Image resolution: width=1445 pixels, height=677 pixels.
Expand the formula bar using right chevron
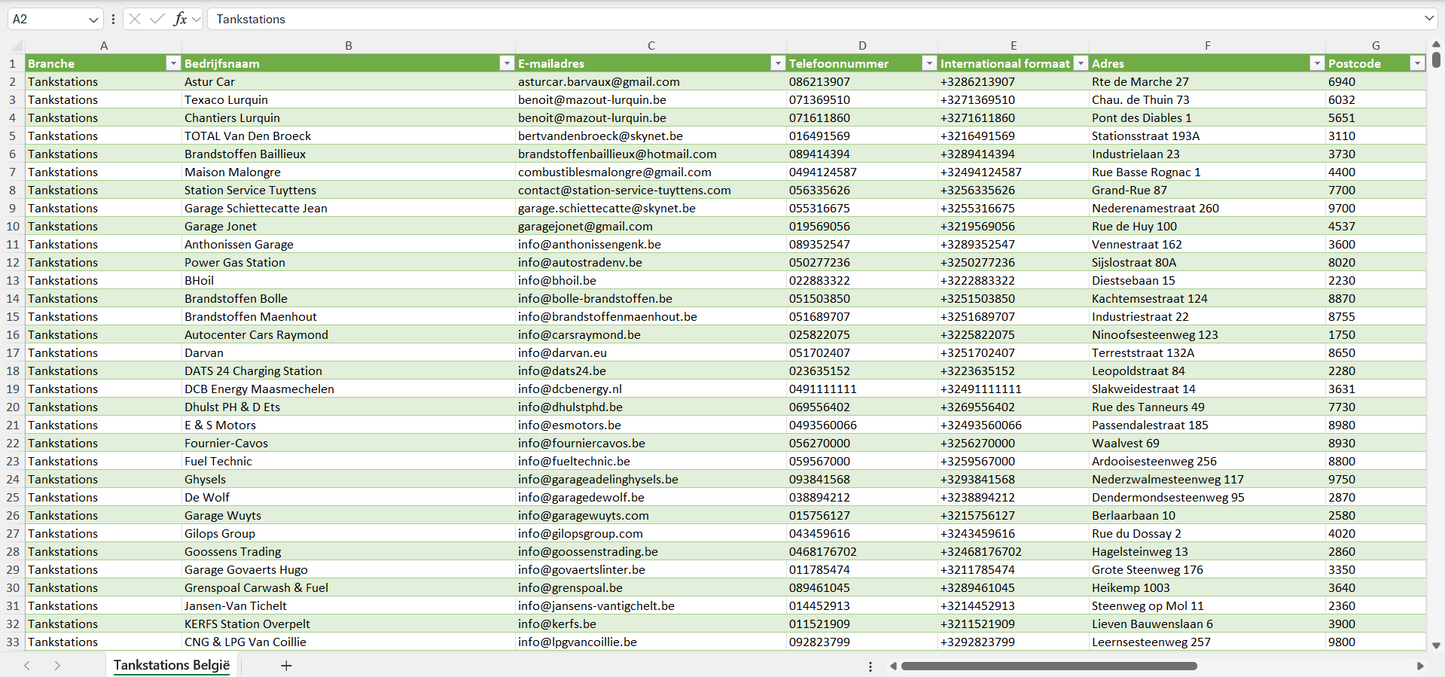pyautogui.click(x=1429, y=19)
